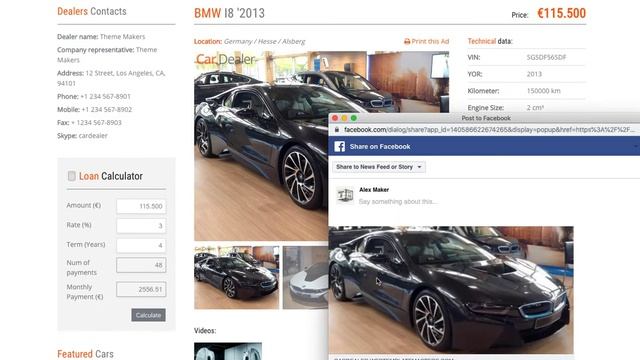
Task: Click the calculator icon beside Loan Calculator
Action: pyautogui.click(x=71, y=176)
